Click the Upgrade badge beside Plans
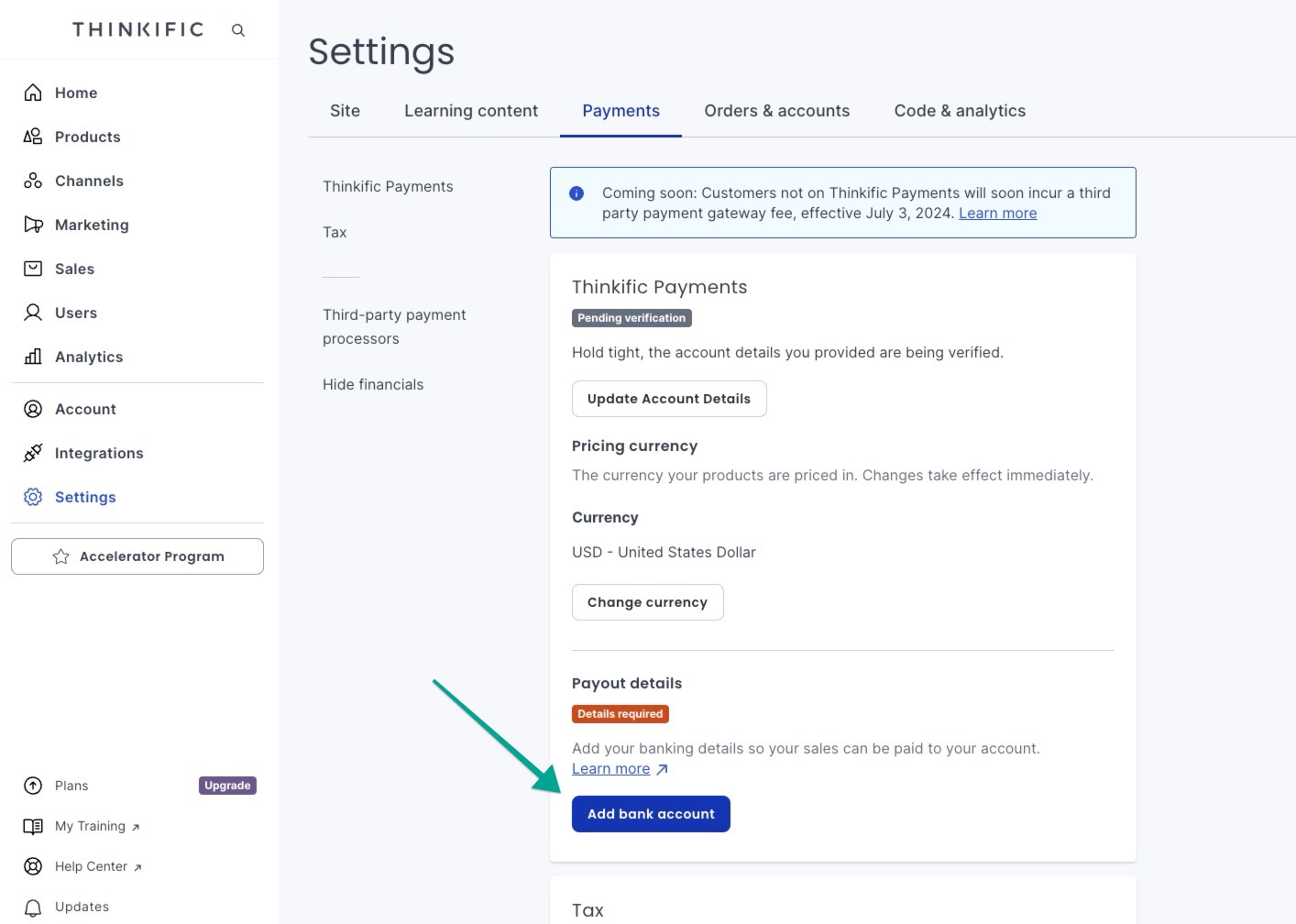The image size is (1296, 924). point(227,786)
